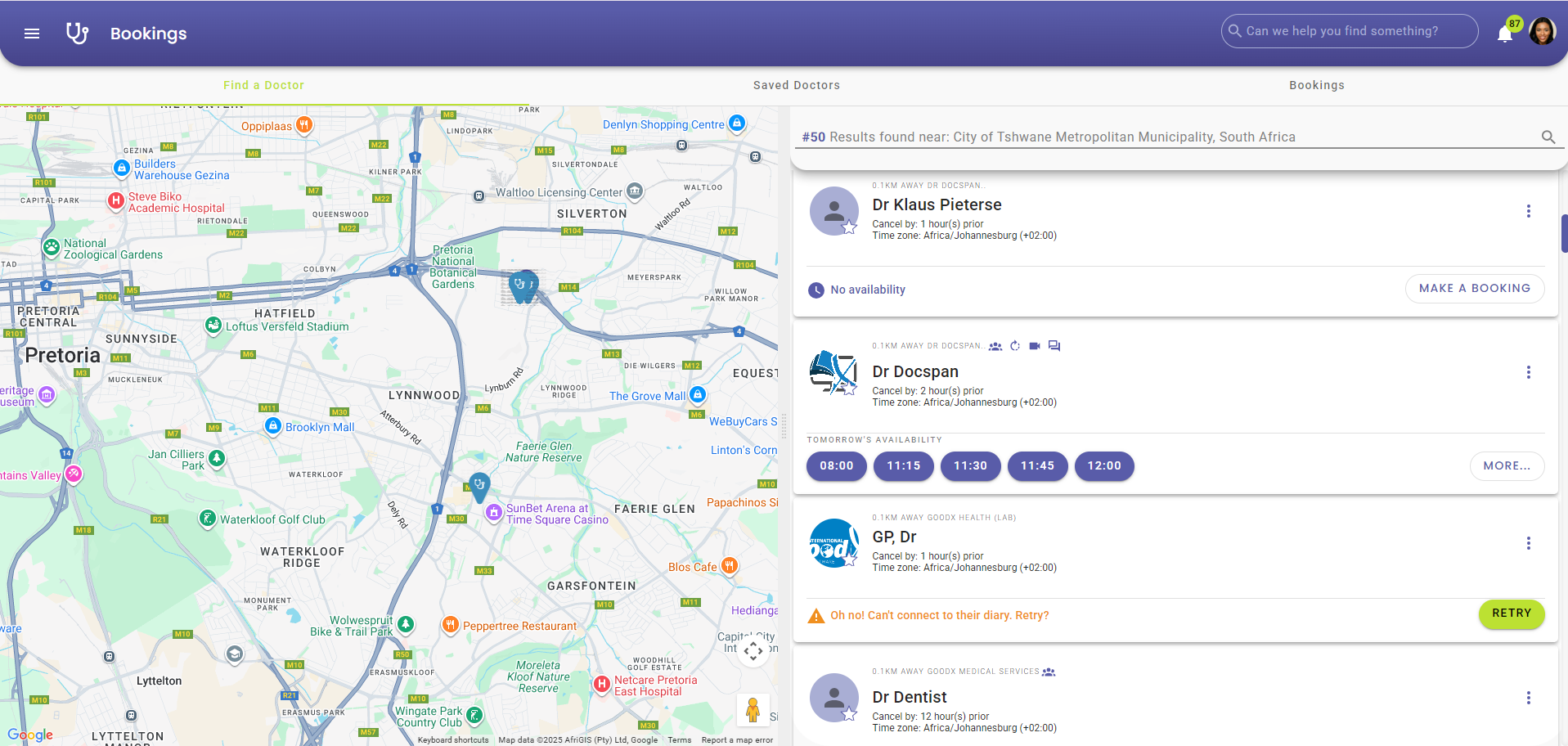Click the results list scrollbar

click(1564, 234)
